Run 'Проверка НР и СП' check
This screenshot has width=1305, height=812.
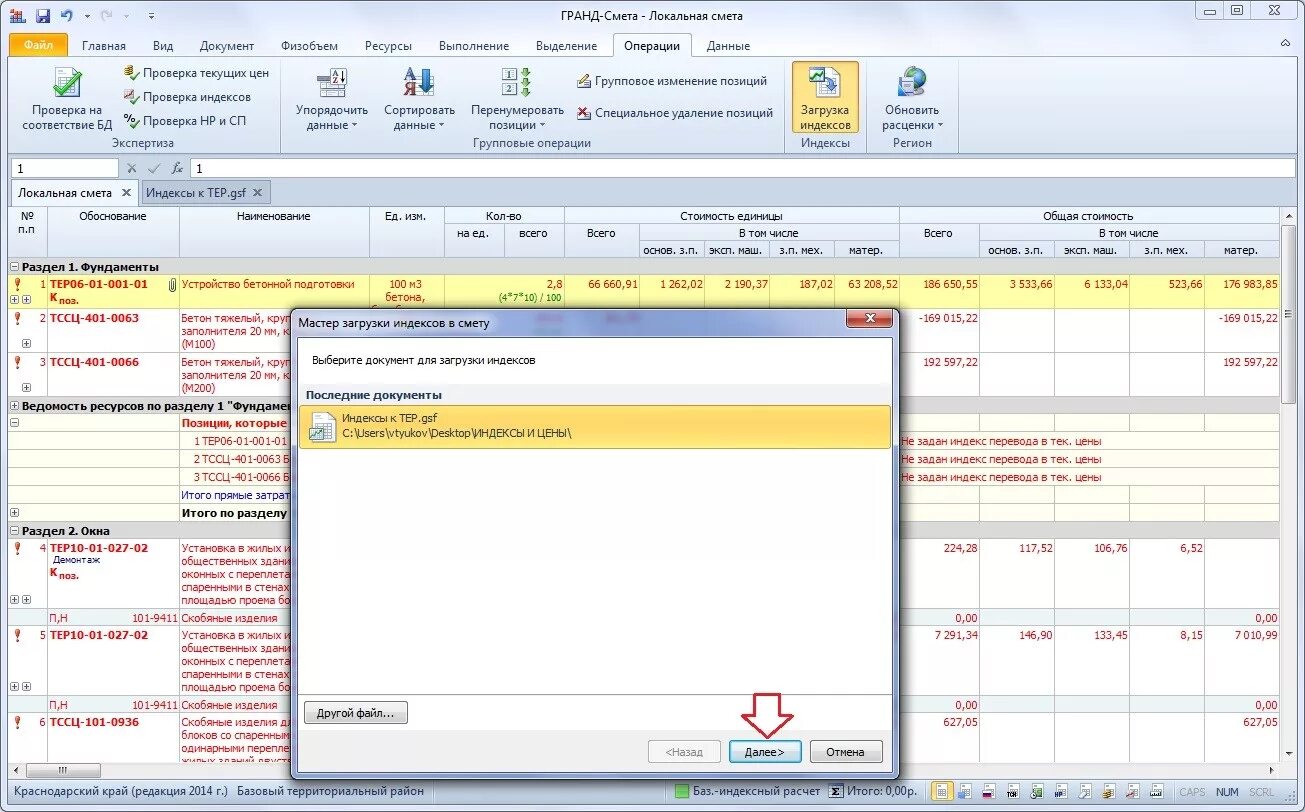[184, 121]
